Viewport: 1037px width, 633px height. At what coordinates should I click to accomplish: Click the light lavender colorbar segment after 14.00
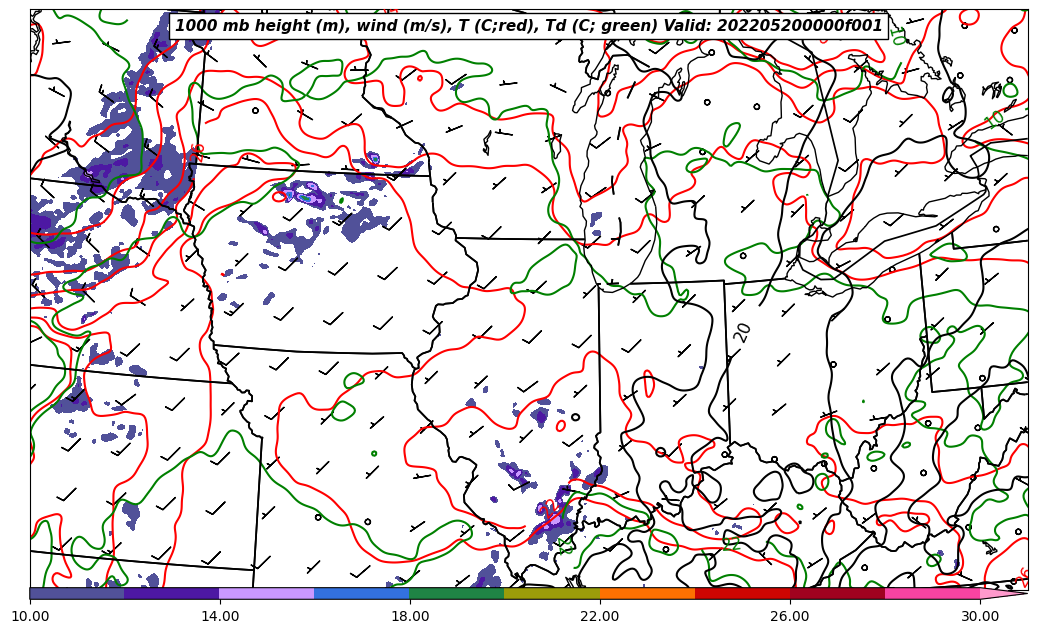click(267, 593)
